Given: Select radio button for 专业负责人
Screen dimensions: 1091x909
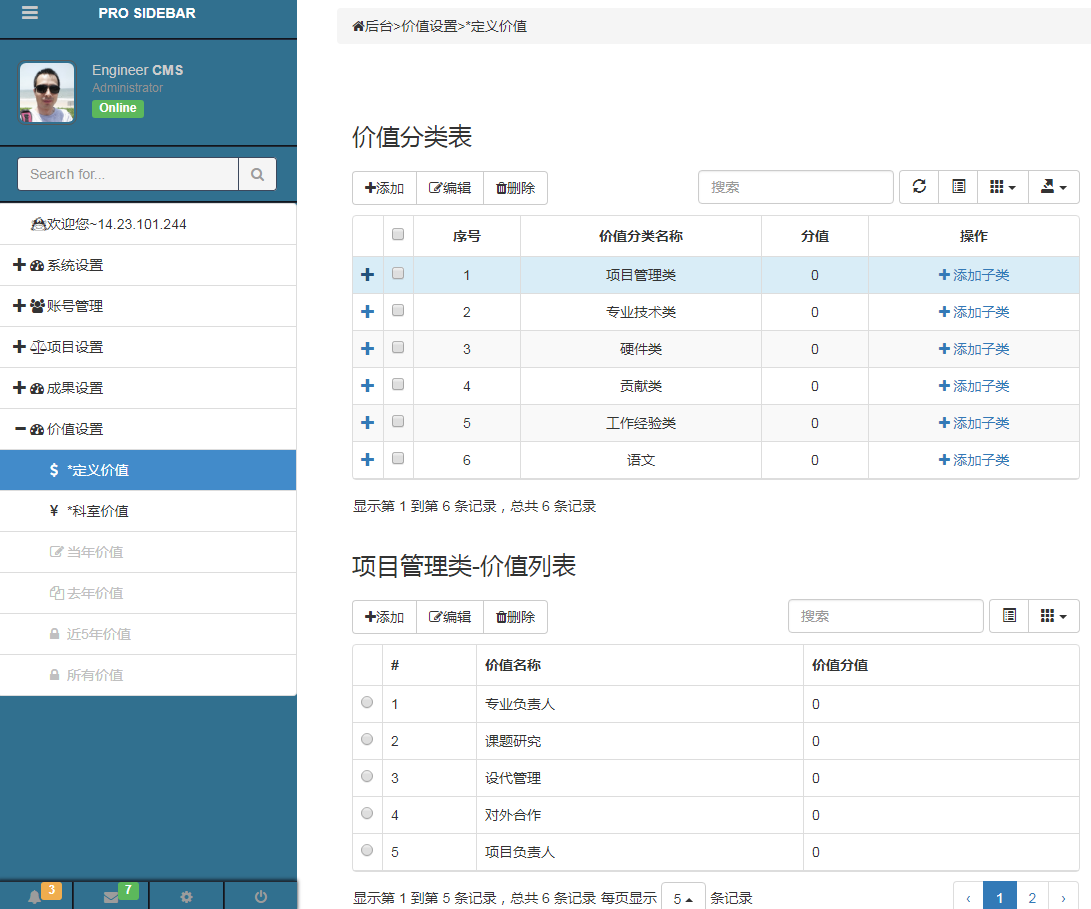Looking at the screenshot, I should [x=367, y=702].
